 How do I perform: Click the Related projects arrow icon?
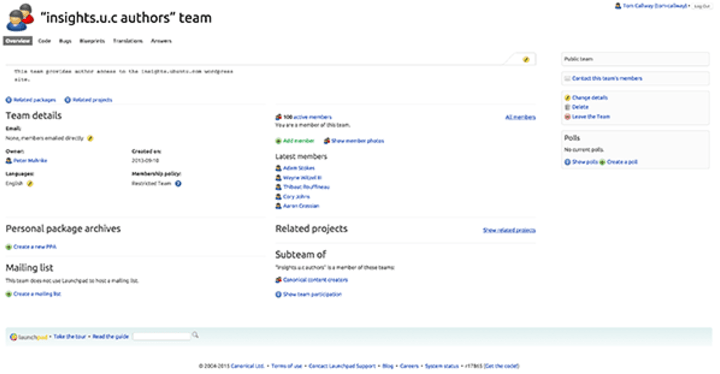(x=68, y=100)
